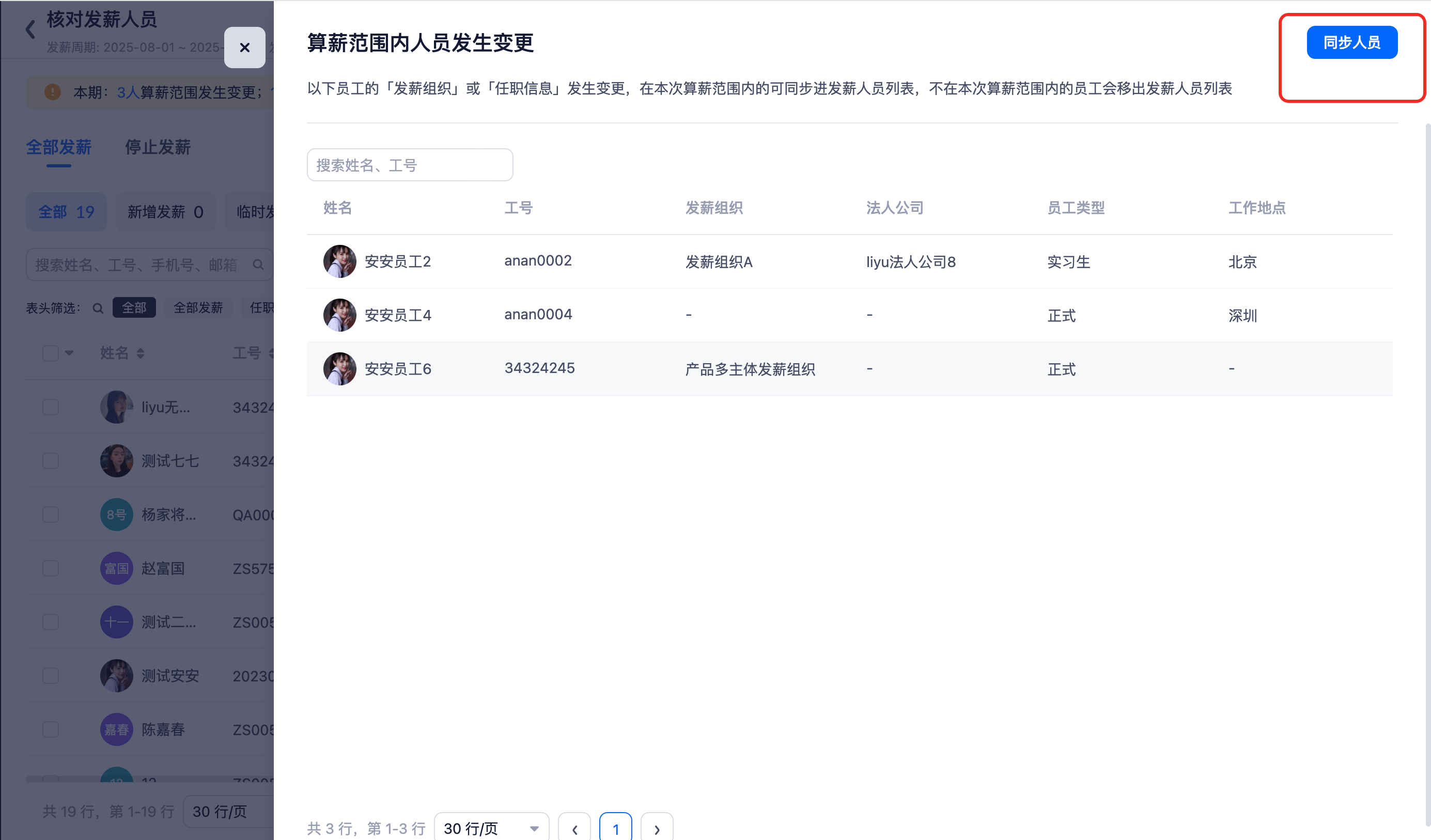The width and height of the screenshot is (1431, 840).
Task: Toggle the select-all checkbox in the table header
Action: tap(51, 353)
